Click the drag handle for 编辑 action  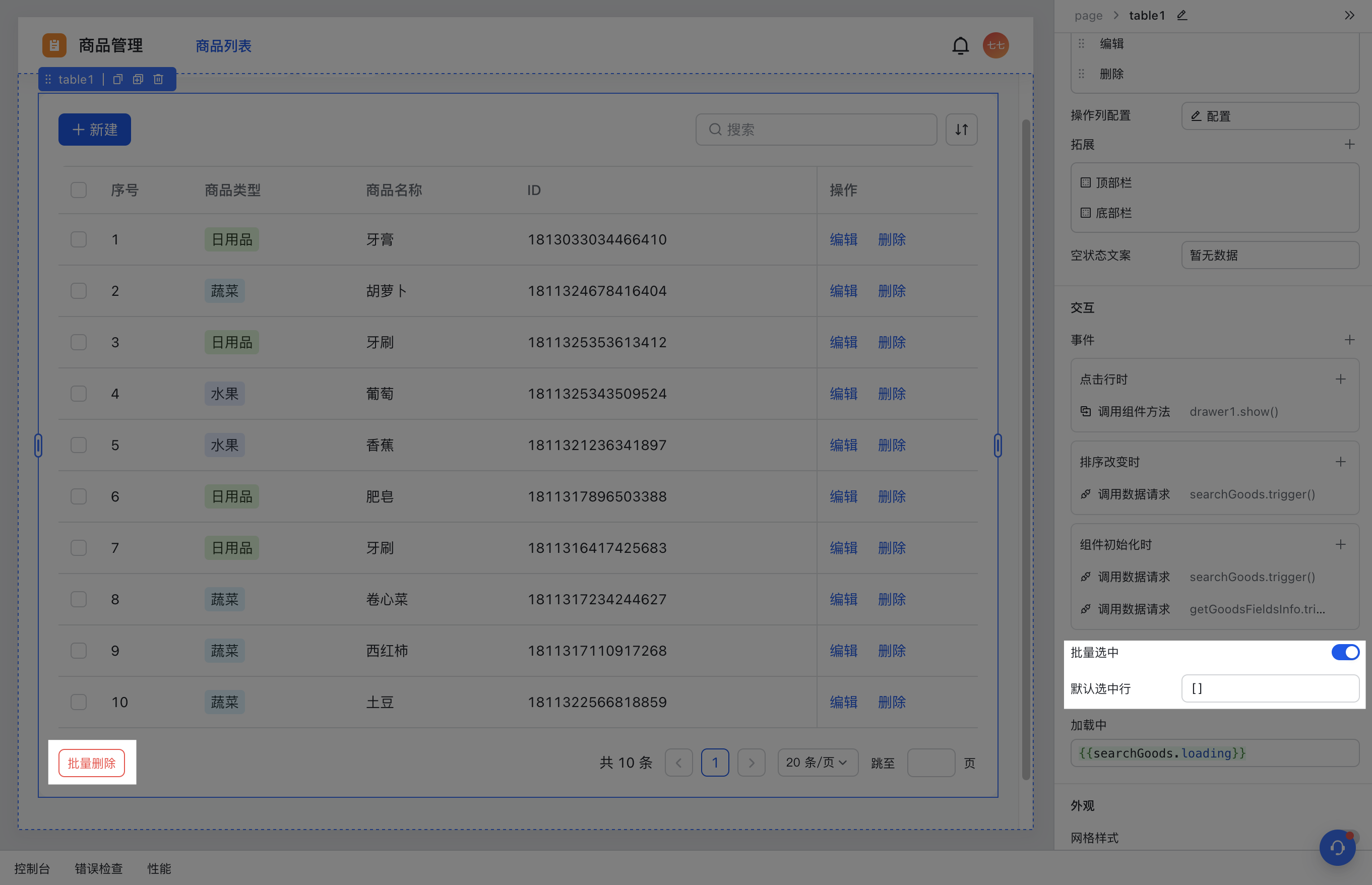click(1081, 44)
